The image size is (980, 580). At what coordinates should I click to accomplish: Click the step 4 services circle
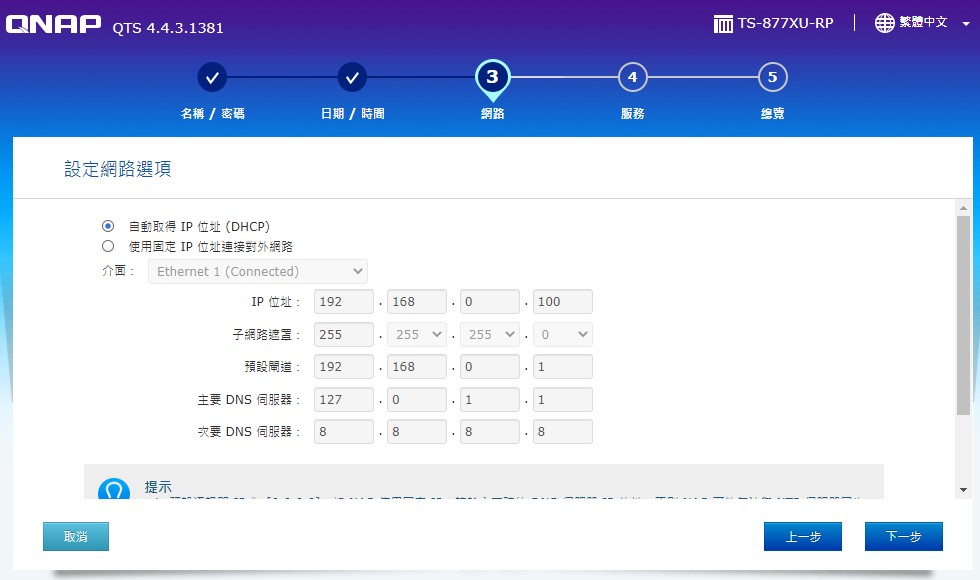pos(632,77)
